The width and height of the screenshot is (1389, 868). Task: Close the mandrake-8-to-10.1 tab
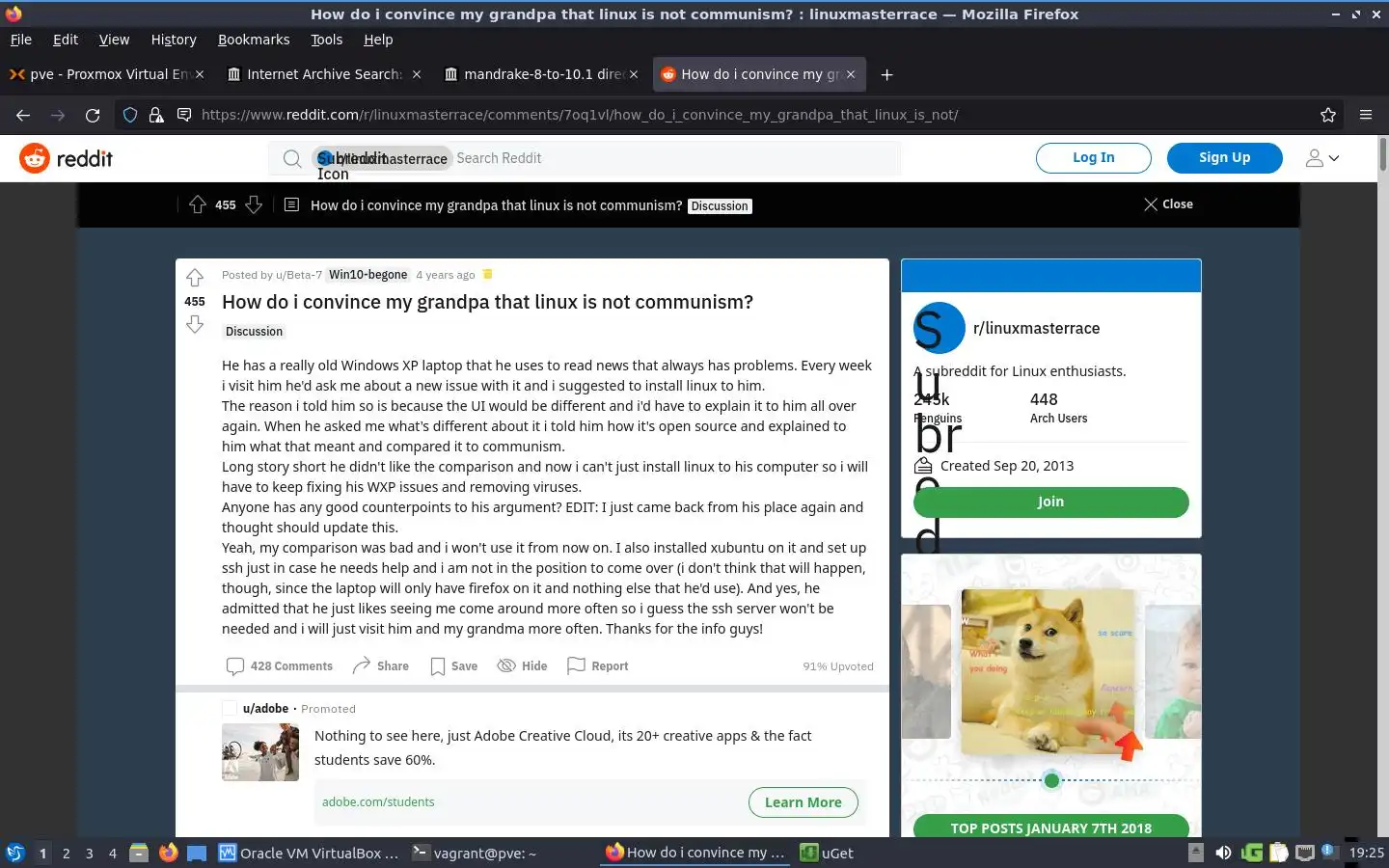pyautogui.click(x=634, y=74)
